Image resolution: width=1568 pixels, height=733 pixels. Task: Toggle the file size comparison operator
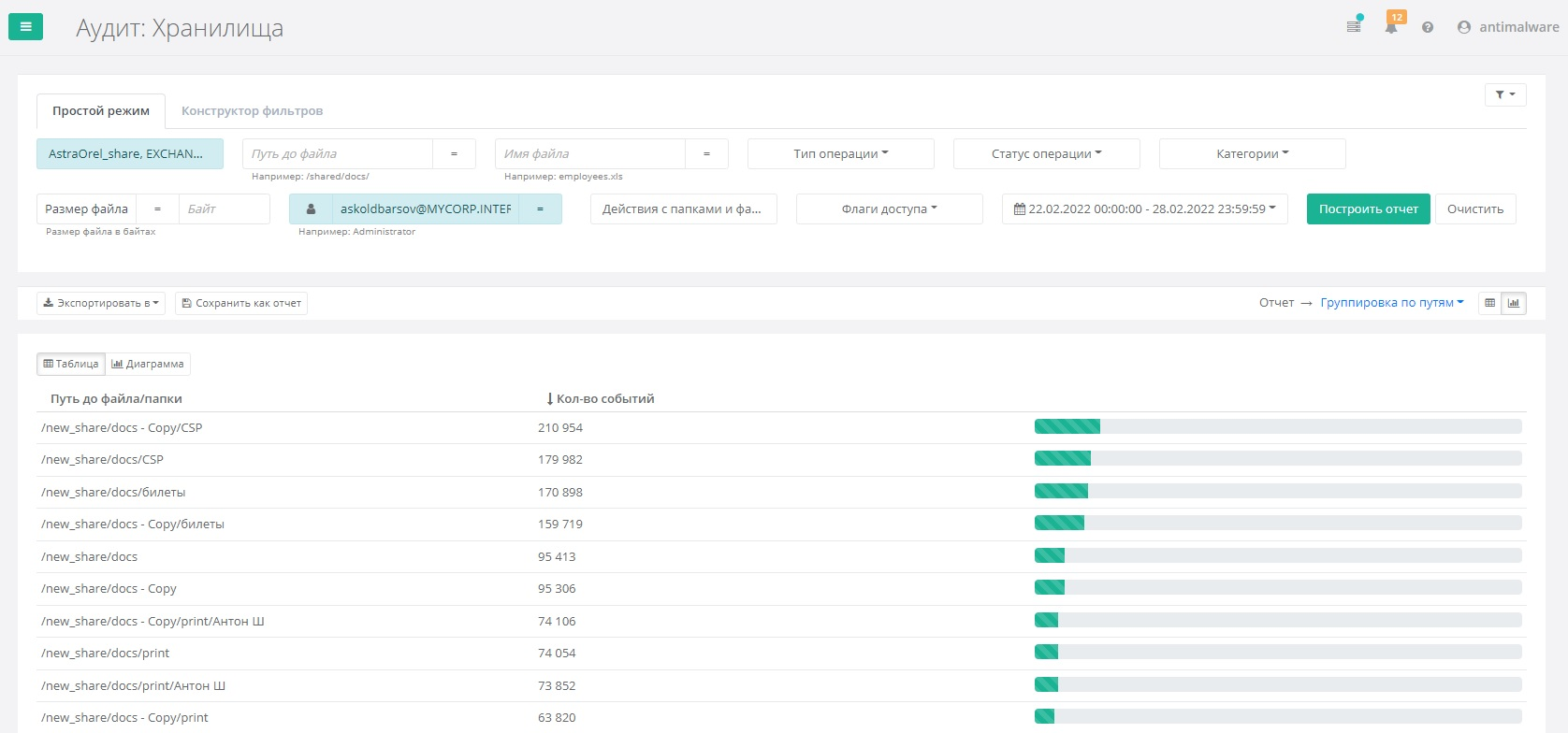157,209
